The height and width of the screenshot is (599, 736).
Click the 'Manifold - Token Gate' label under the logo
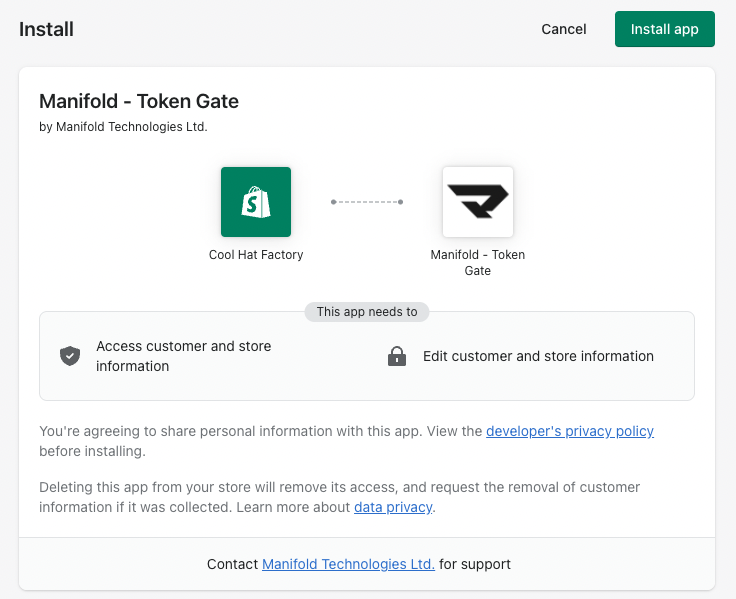[x=477, y=262]
